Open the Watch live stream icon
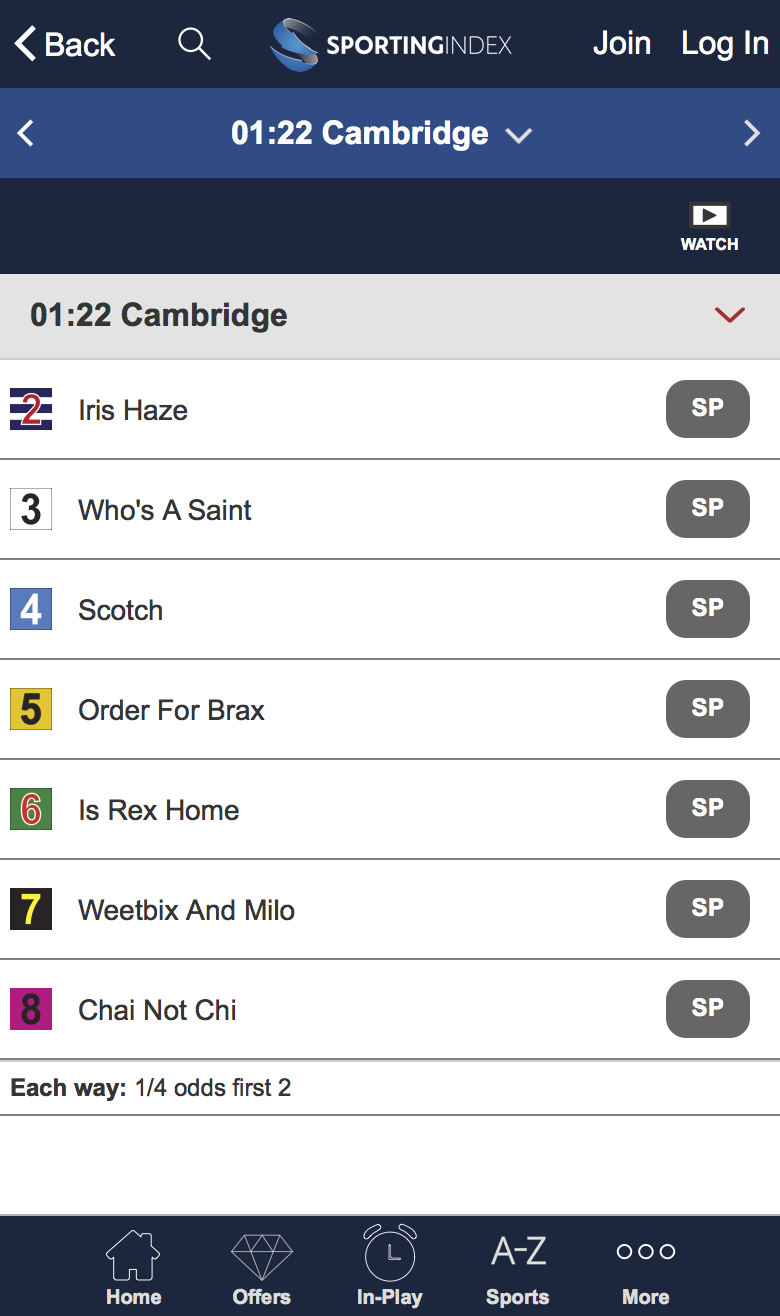 (709, 227)
